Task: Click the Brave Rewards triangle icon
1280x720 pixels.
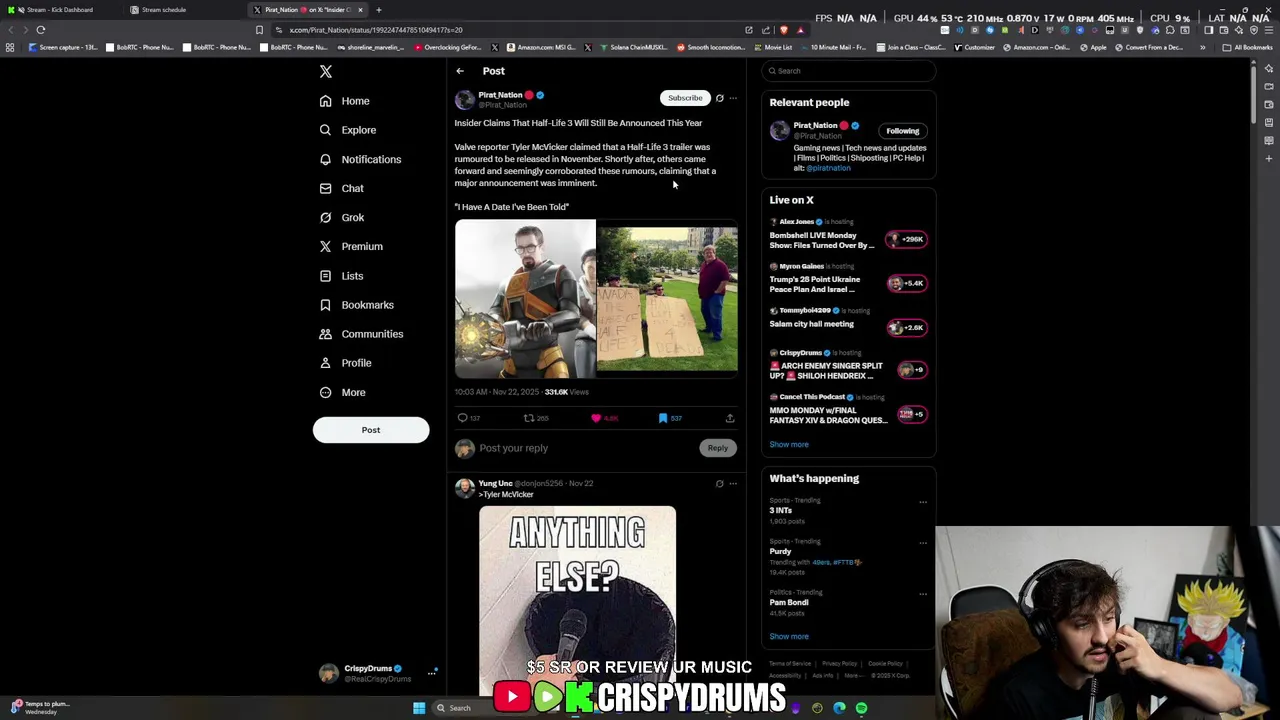Action: (800, 30)
